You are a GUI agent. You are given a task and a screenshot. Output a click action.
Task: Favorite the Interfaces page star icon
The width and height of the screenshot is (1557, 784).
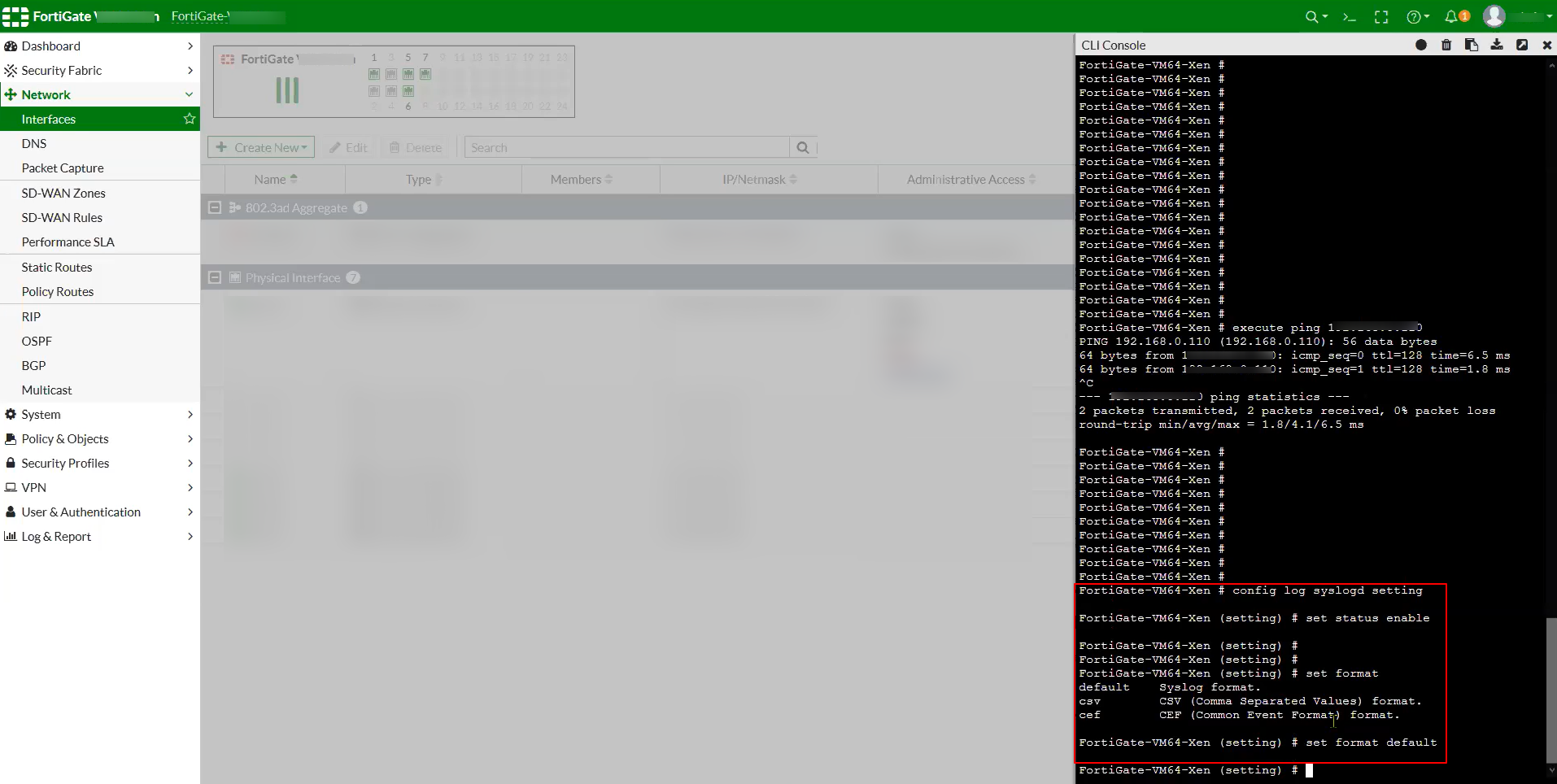pyautogui.click(x=190, y=119)
